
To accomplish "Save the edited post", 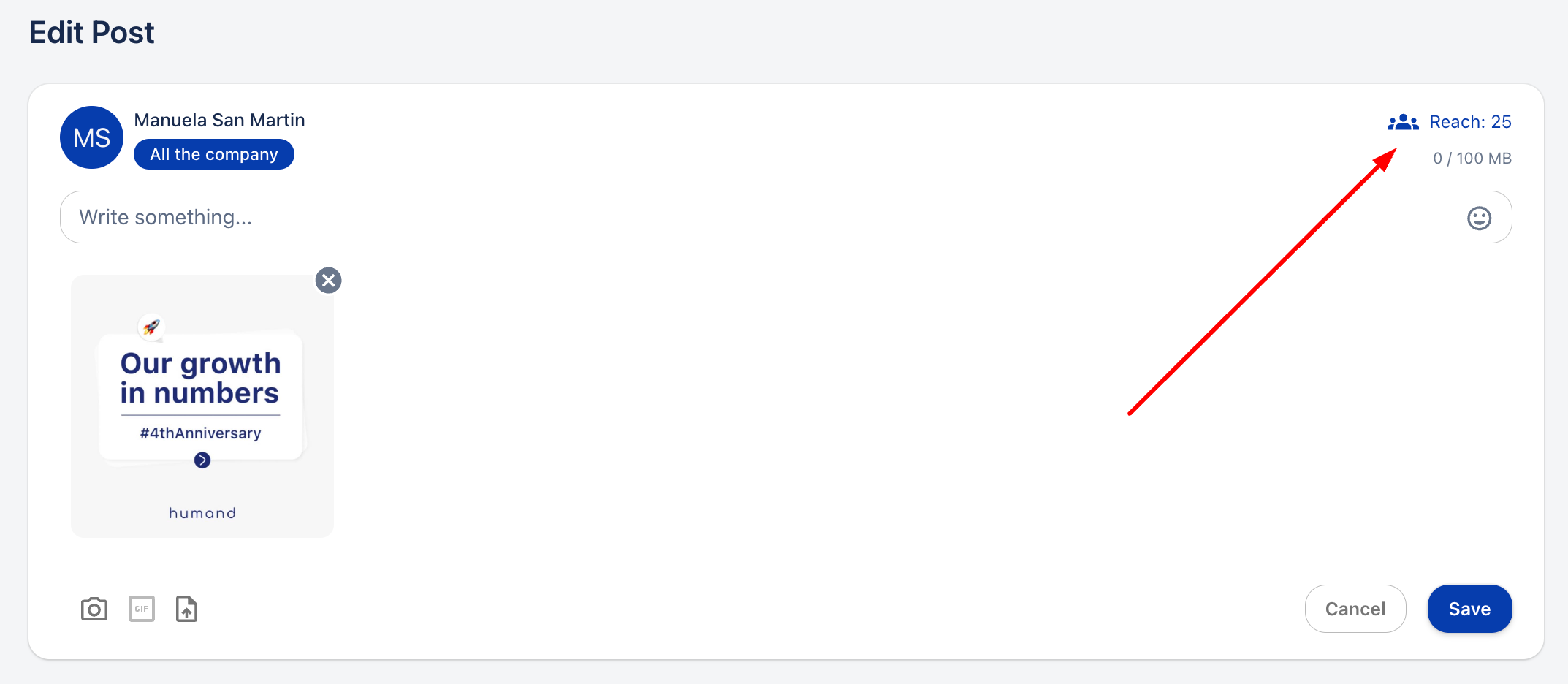I will pyautogui.click(x=1469, y=609).
